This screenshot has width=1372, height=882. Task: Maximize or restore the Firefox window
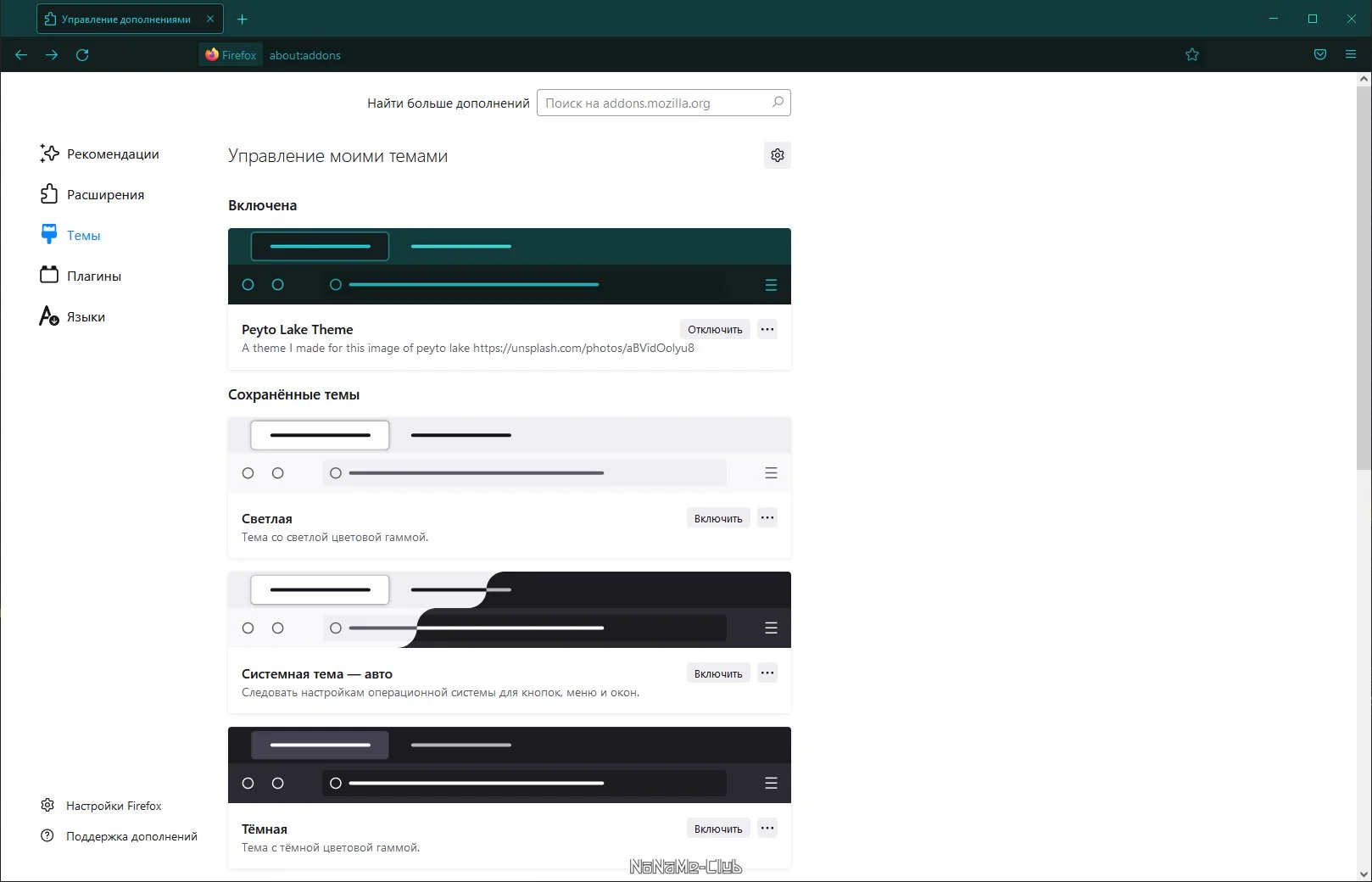(1313, 19)
